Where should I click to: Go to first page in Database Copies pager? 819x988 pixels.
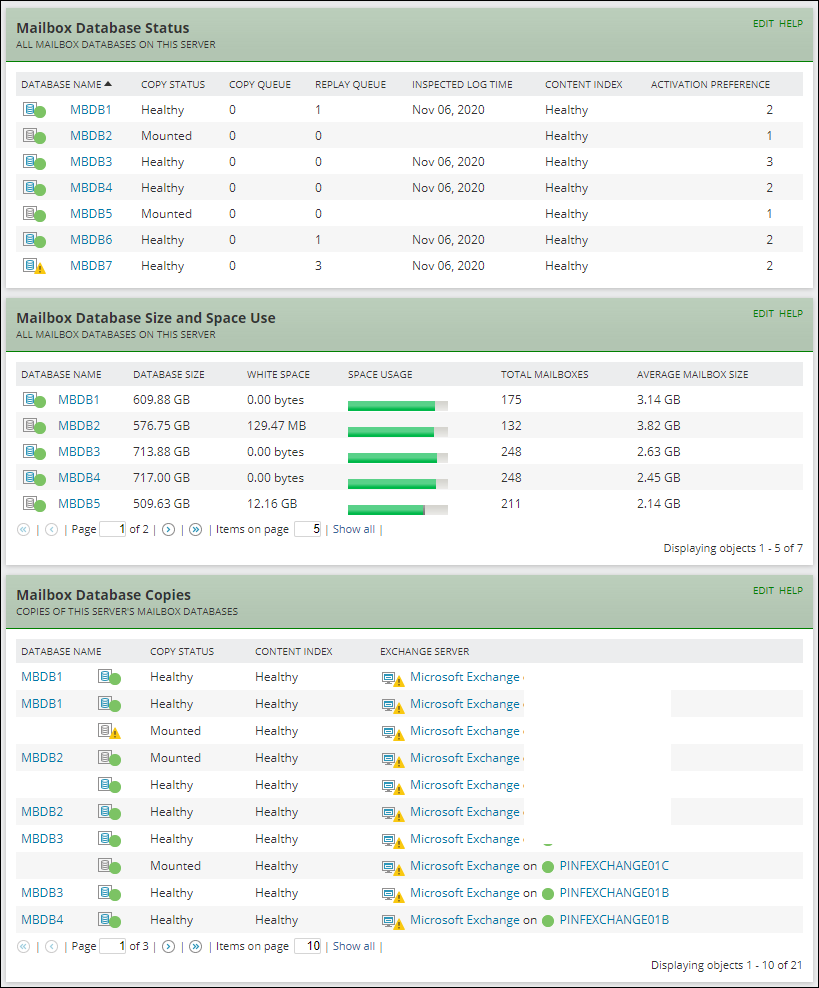tap(23, 946)
